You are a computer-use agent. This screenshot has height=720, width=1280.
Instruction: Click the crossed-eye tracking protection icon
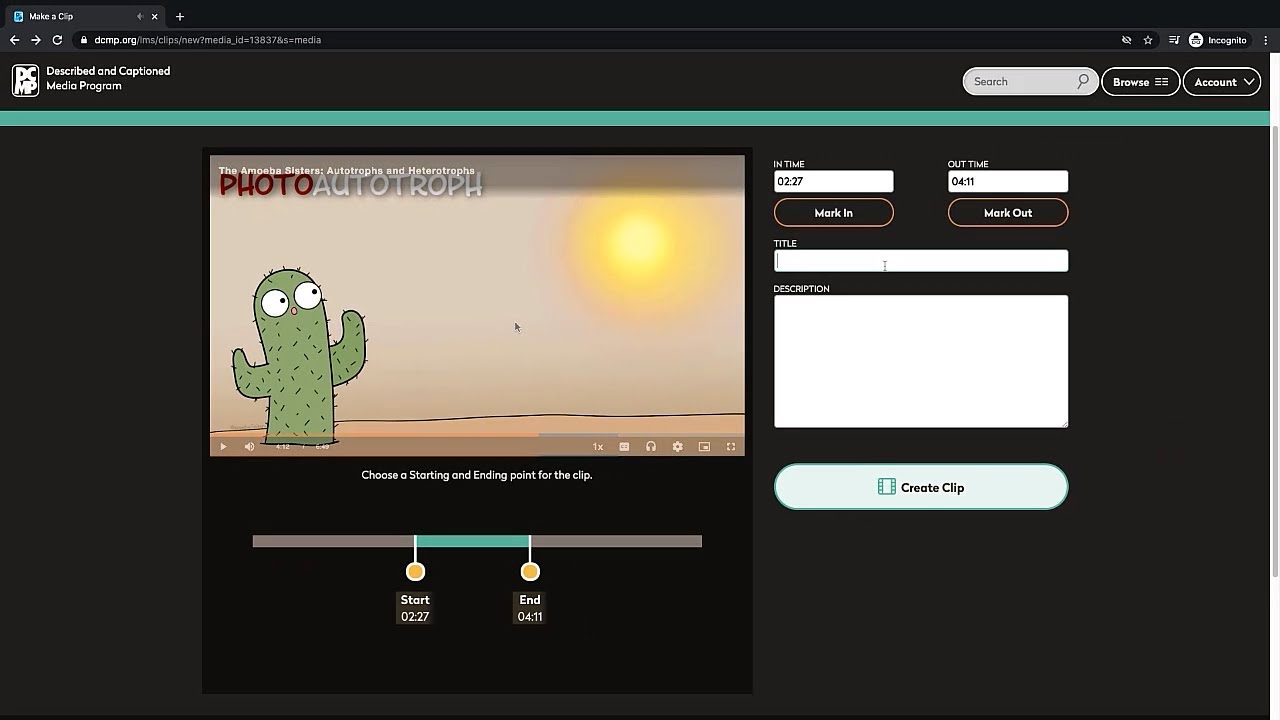[x=1126, y=40]
